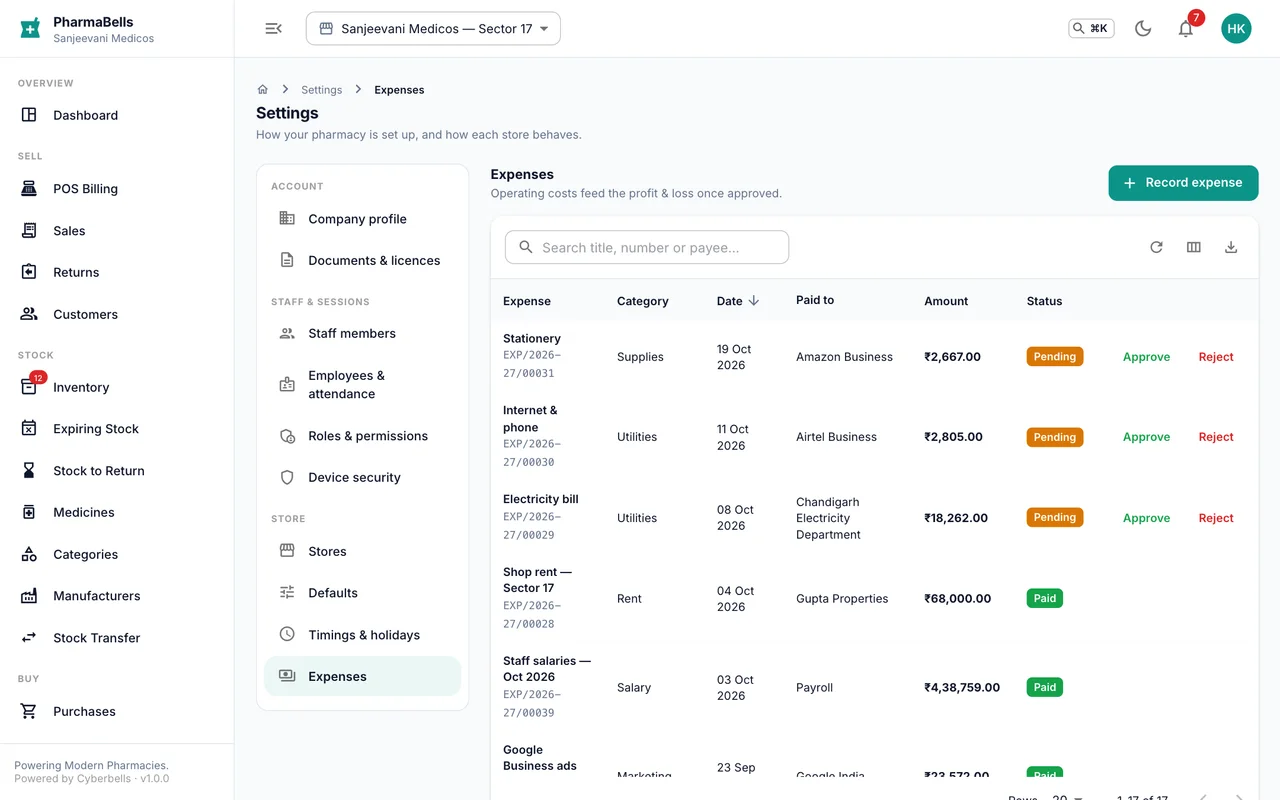Open Manufacturers in the sidebar
Viewport: 1280px width, 800px height.
pos(117,596)
